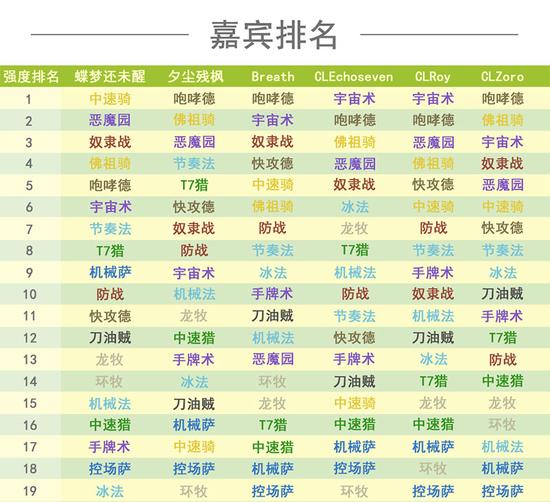Click 手牌术 in CLRoy's rank 9 row

coord(433,272)
